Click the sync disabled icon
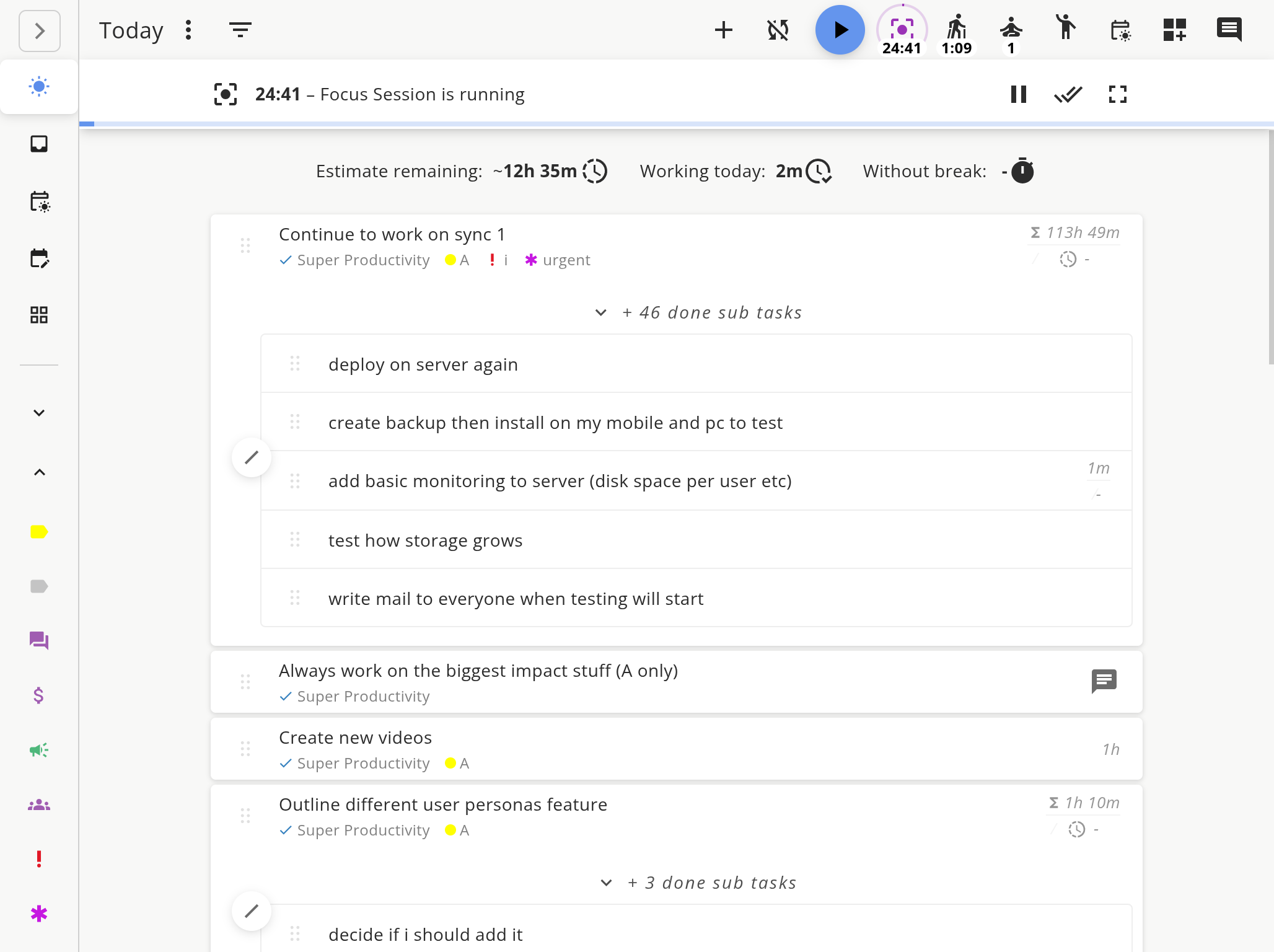The width and height of the screenshot is (1274, 952). (778, 30)
